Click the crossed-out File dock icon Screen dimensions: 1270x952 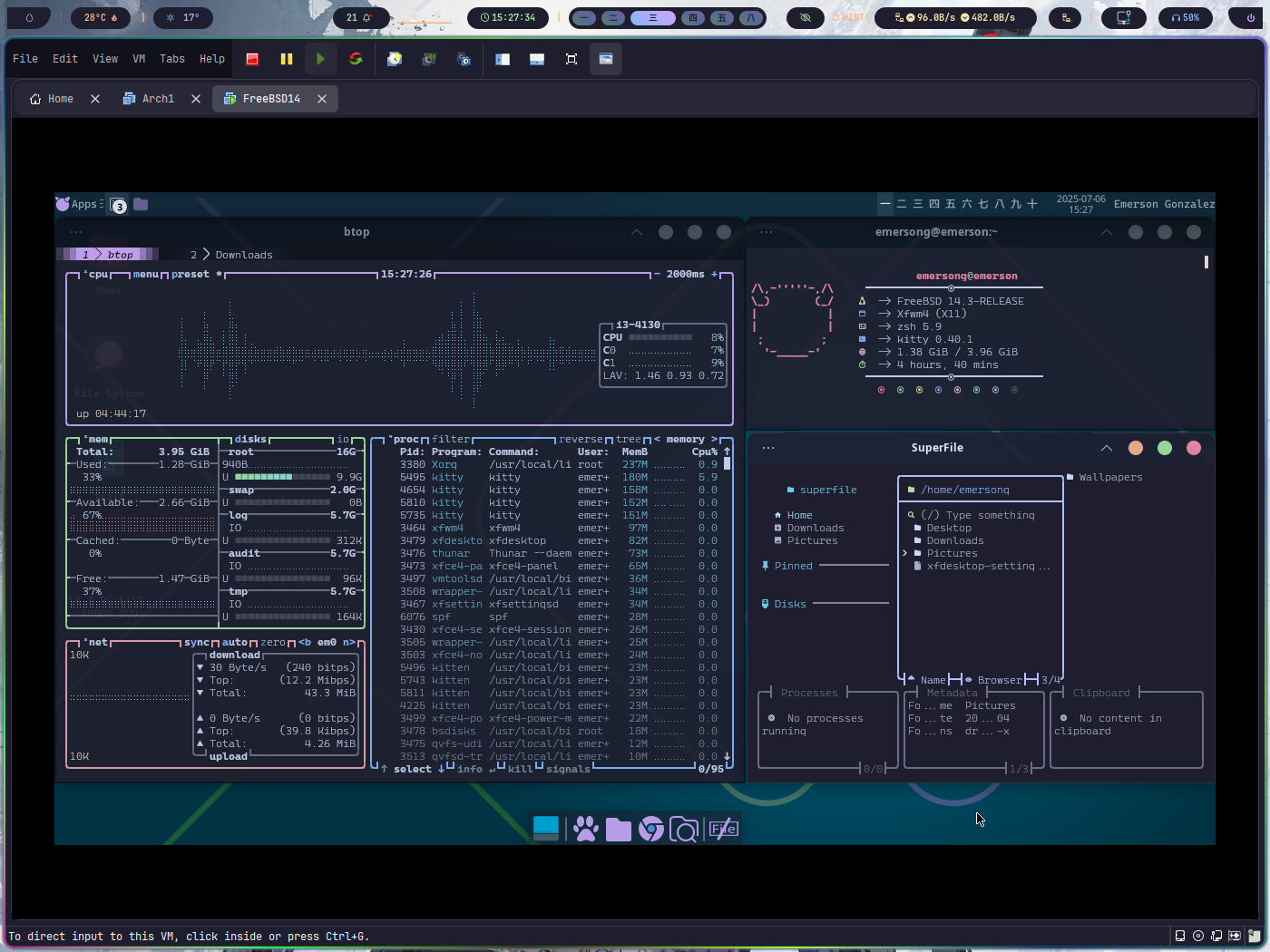(x=723, y=829)
